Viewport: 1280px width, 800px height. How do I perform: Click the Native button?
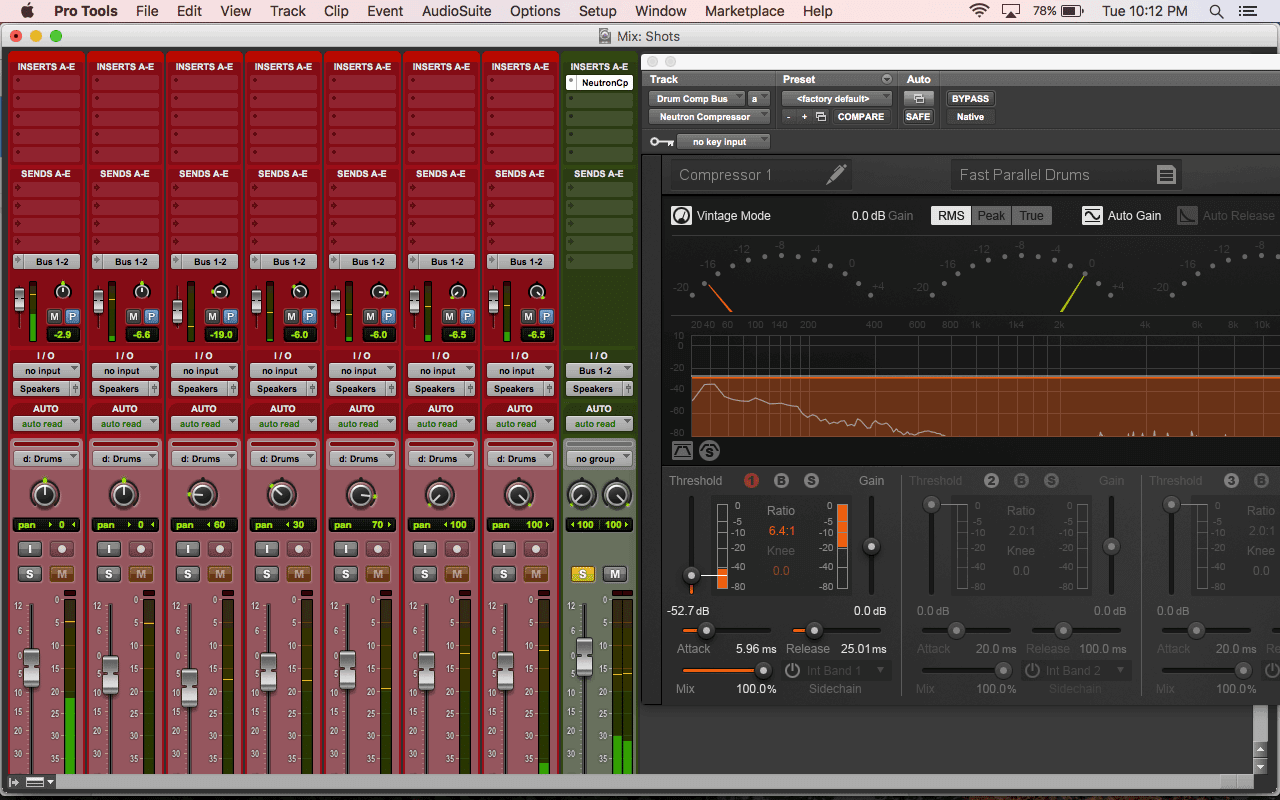pyautogui.click(x=970, y=117)
